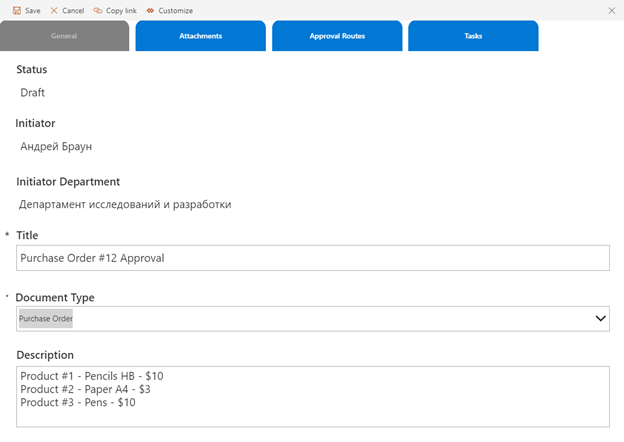Screen dimensions: 624x442
Task: Open the Document Type dropdown
Action: pos(313,319)
